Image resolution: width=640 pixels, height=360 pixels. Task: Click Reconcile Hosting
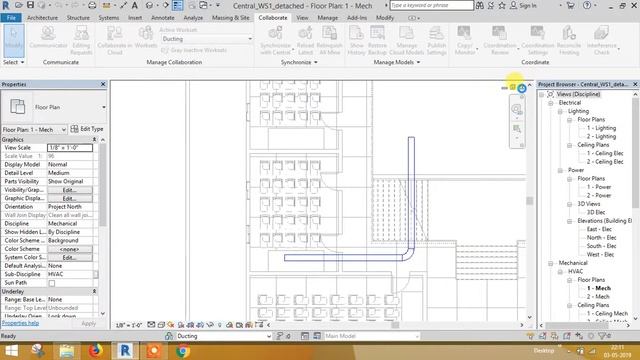pyautogui.click(x=569, y=40)
